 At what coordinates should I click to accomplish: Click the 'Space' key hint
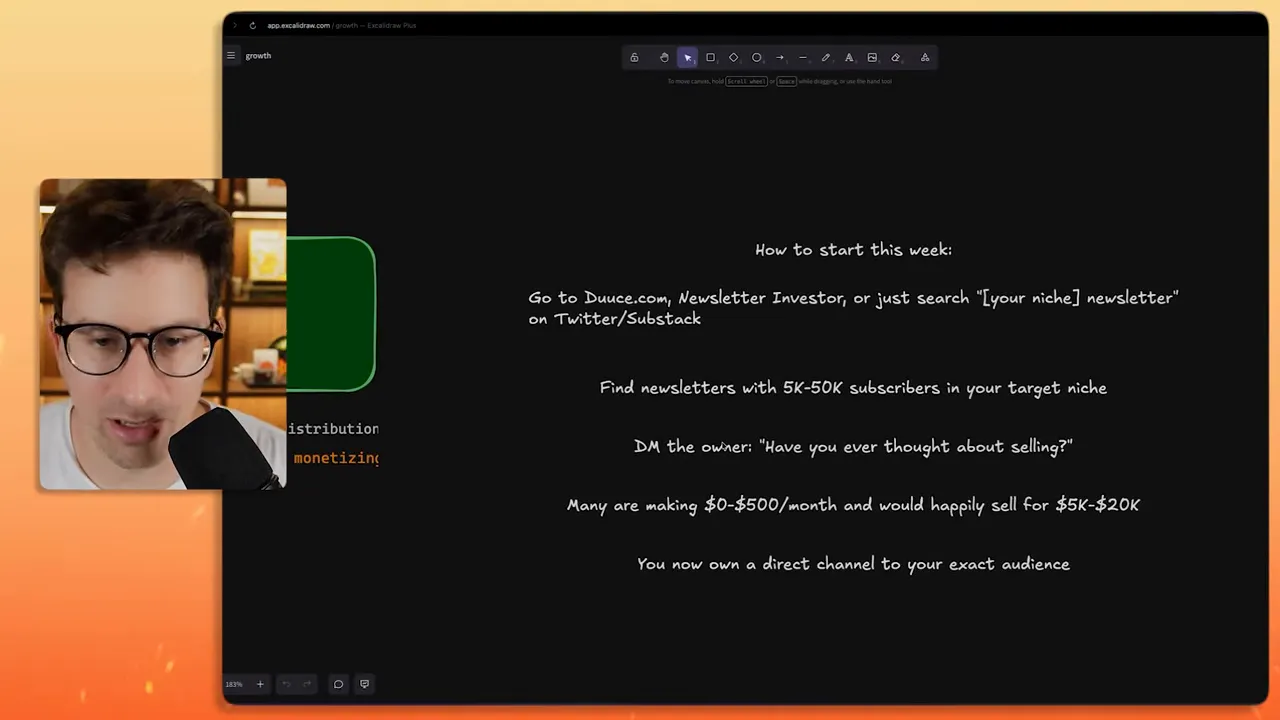coord(786,81)
